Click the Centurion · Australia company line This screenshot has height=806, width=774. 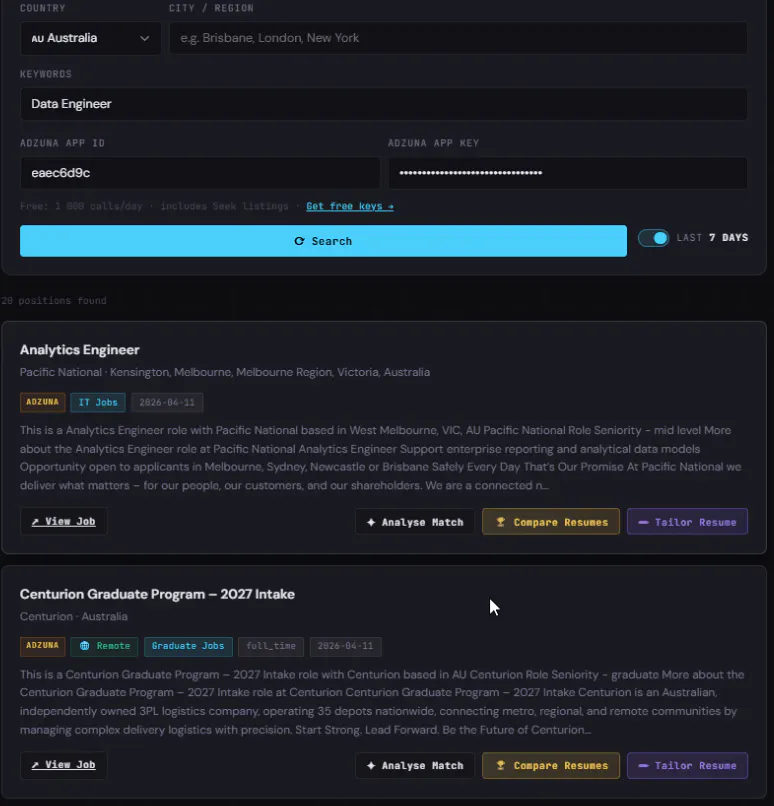pyautogui.click(x=73, y=616)
